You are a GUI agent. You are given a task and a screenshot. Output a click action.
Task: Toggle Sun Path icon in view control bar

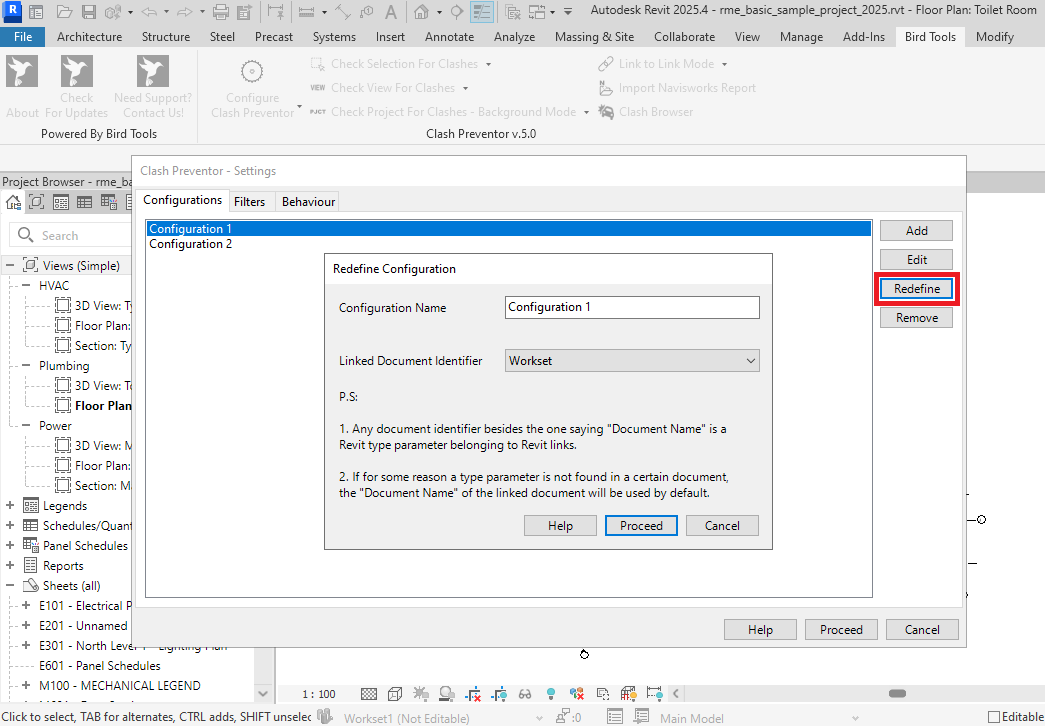pos(421,694)
